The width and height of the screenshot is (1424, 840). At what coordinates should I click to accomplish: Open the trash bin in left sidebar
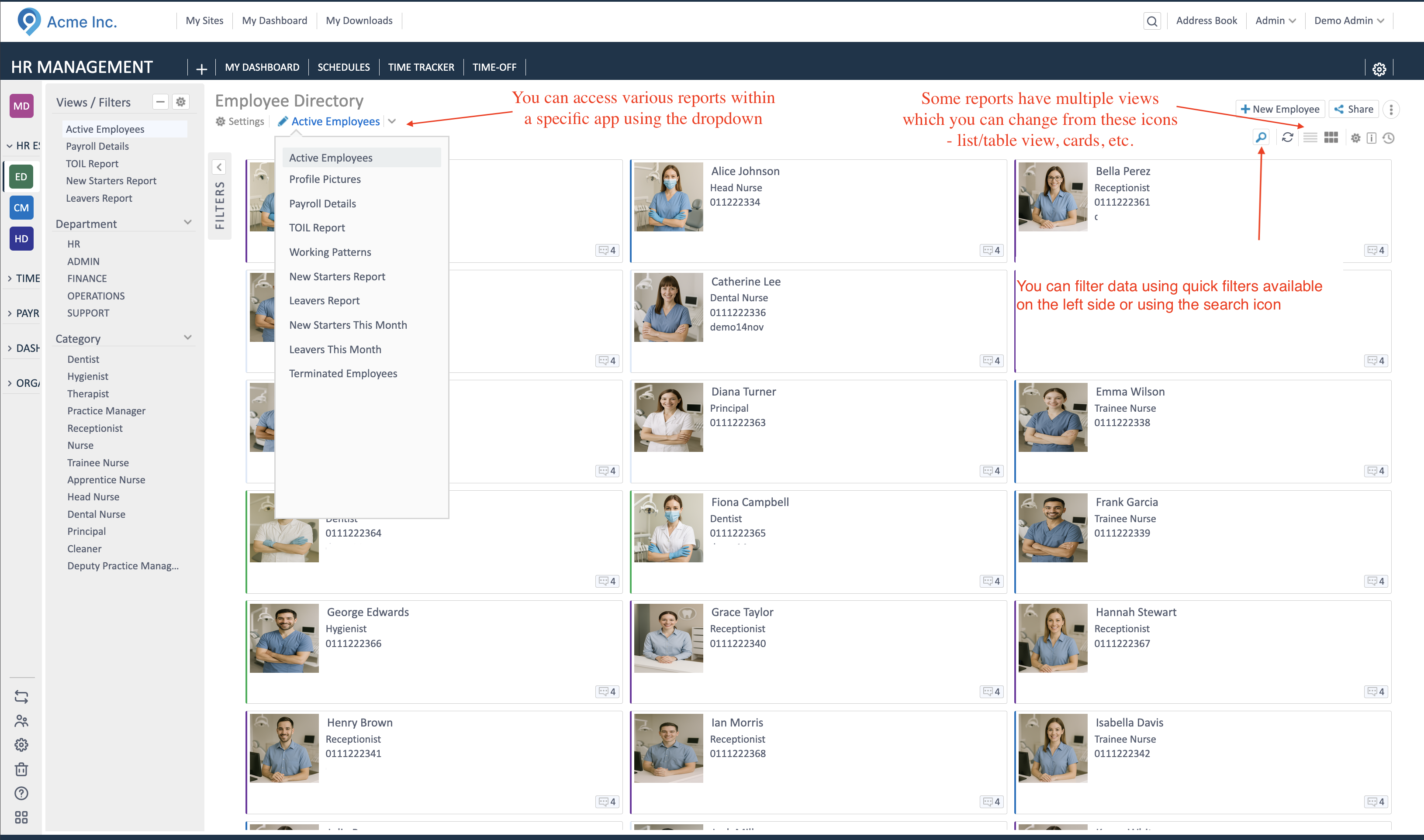pyautogui.click(x=21, y=769)
